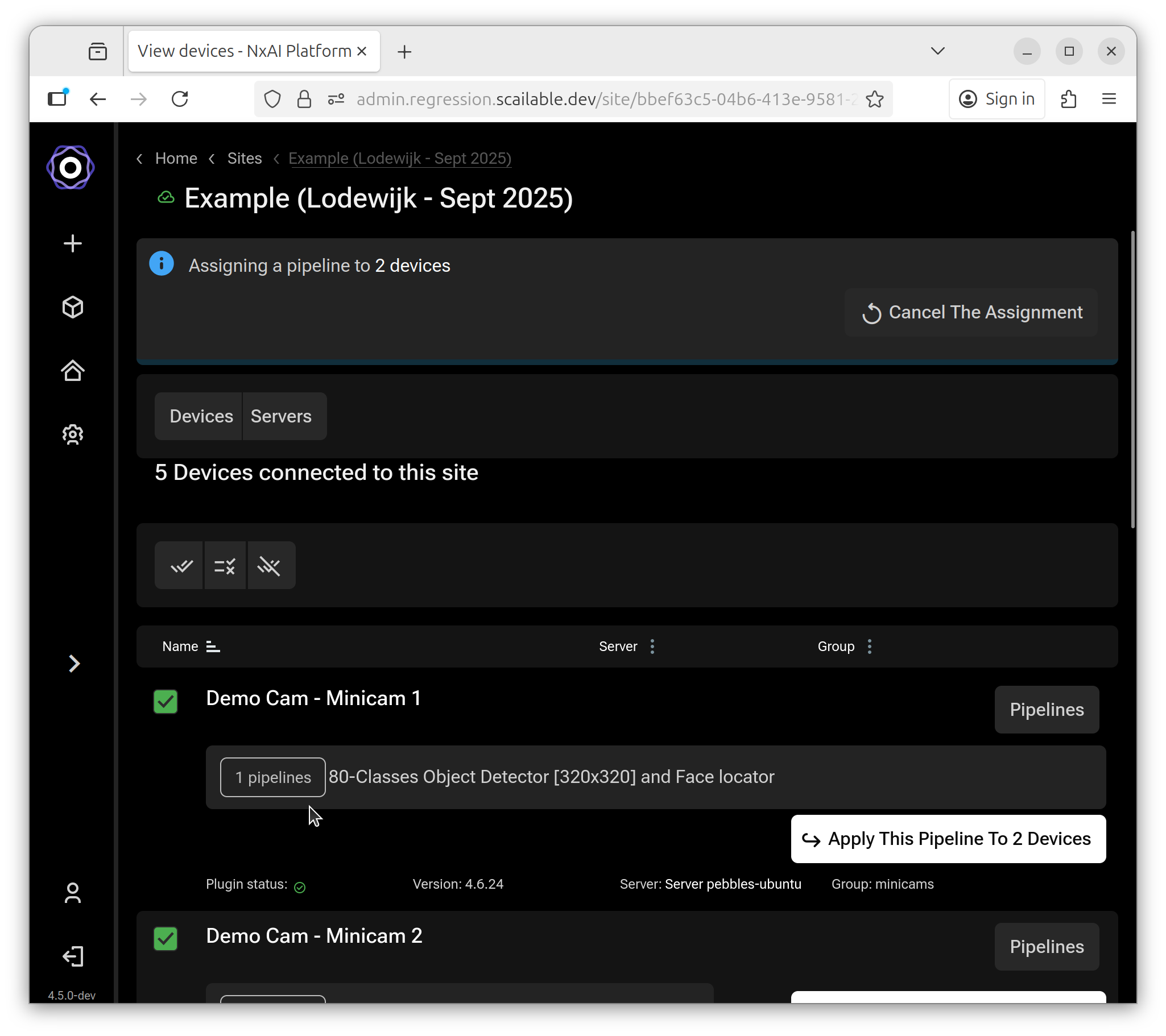Toggle the clear selection list icon
Image resolution: width=1166 pixels, height=1036 pixels.
[x=225, y=566]
